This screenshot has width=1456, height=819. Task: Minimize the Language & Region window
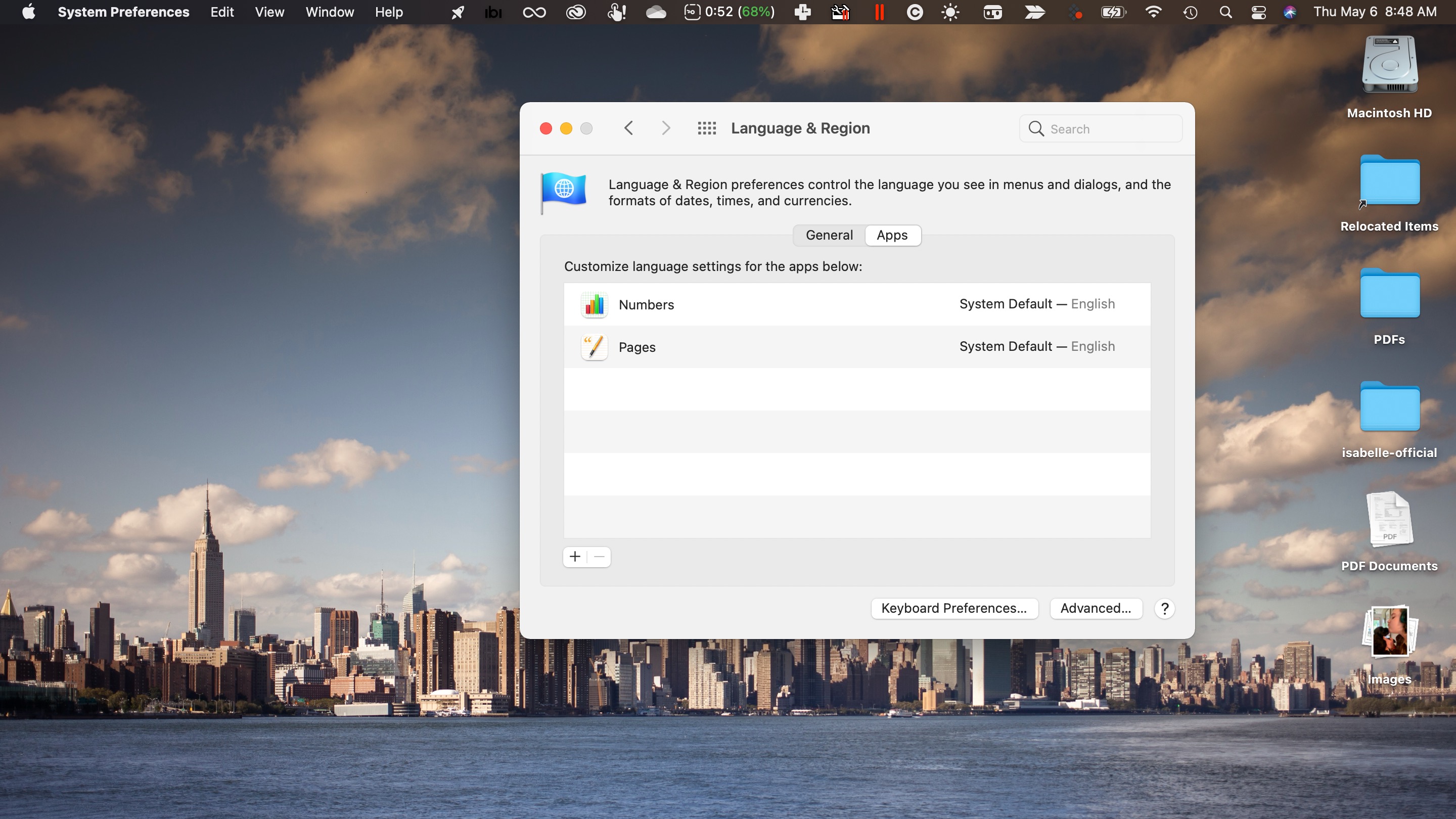[x=566, y=128]
